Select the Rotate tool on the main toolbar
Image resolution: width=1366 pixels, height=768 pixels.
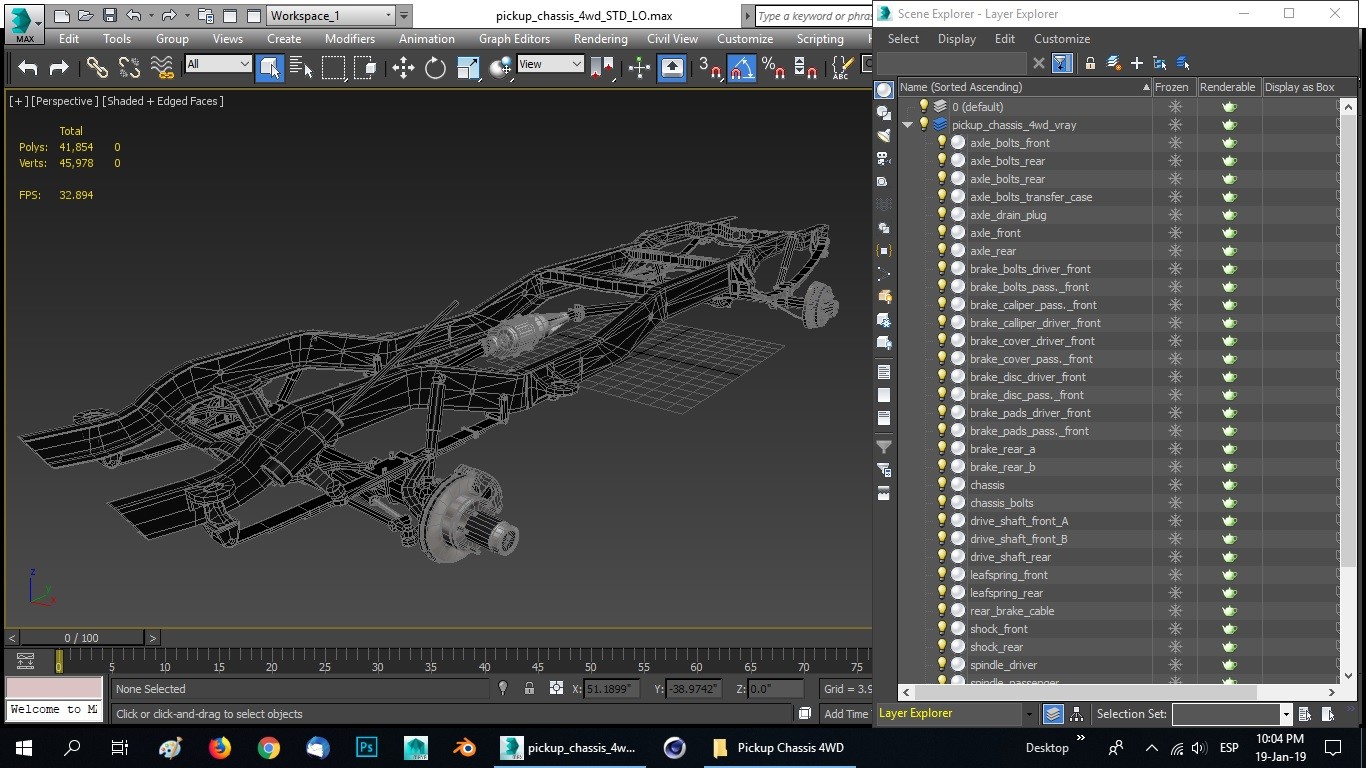[433, 68]
